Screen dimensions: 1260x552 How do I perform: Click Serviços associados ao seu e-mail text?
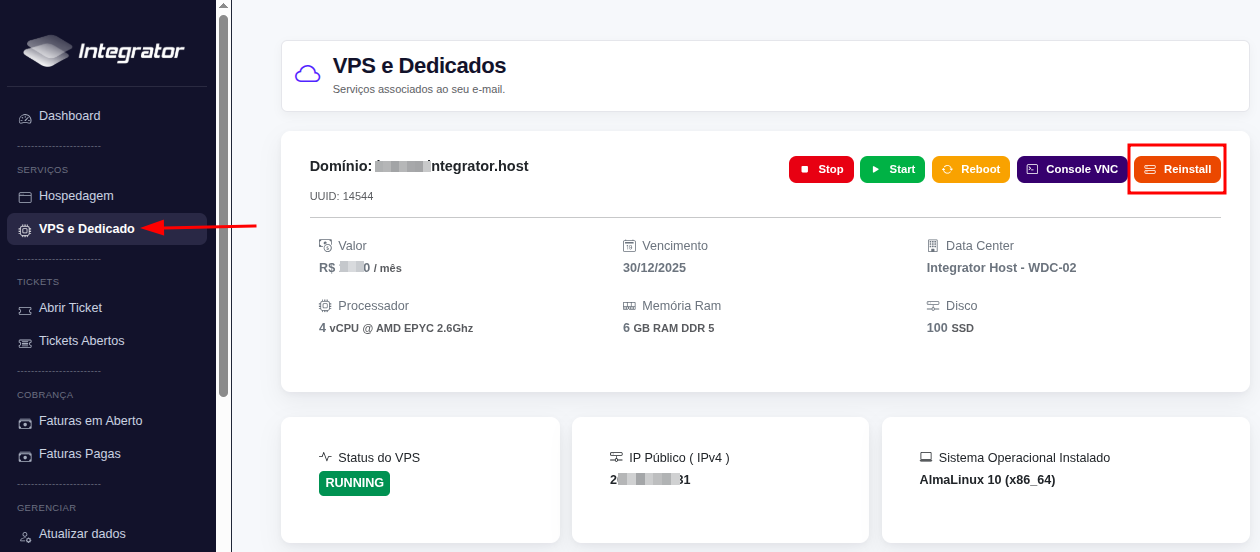(419, 90)
